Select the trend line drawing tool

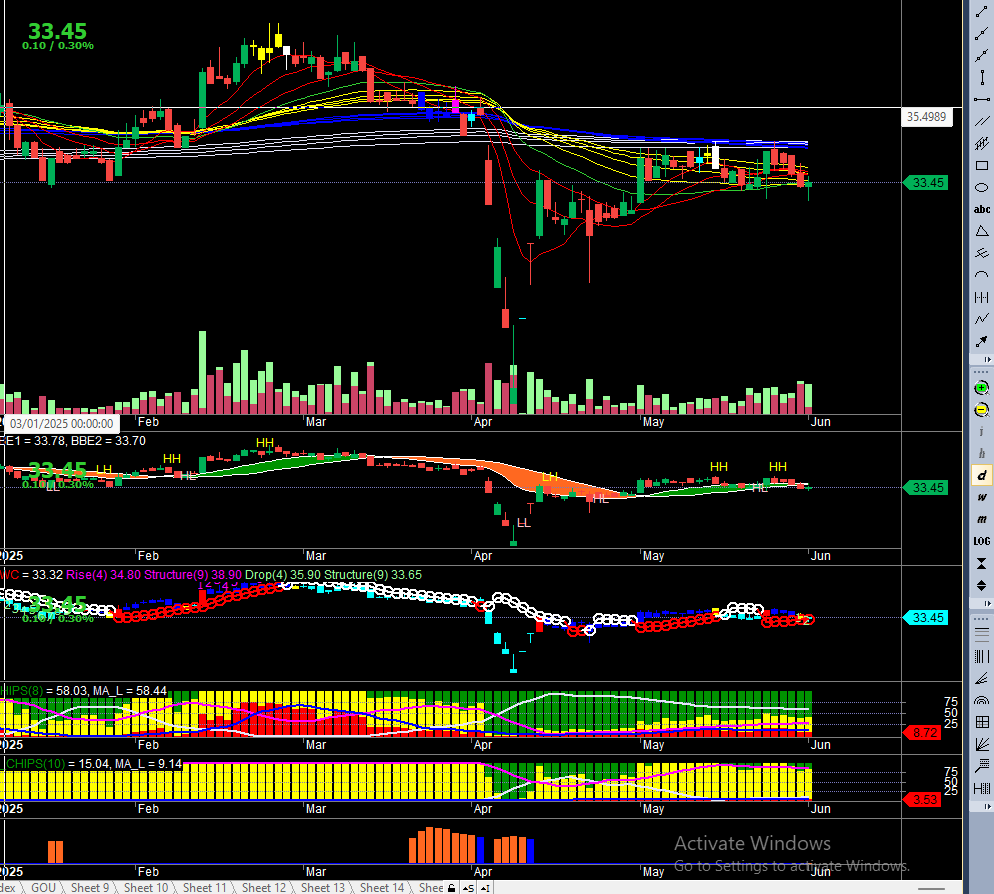981,12
